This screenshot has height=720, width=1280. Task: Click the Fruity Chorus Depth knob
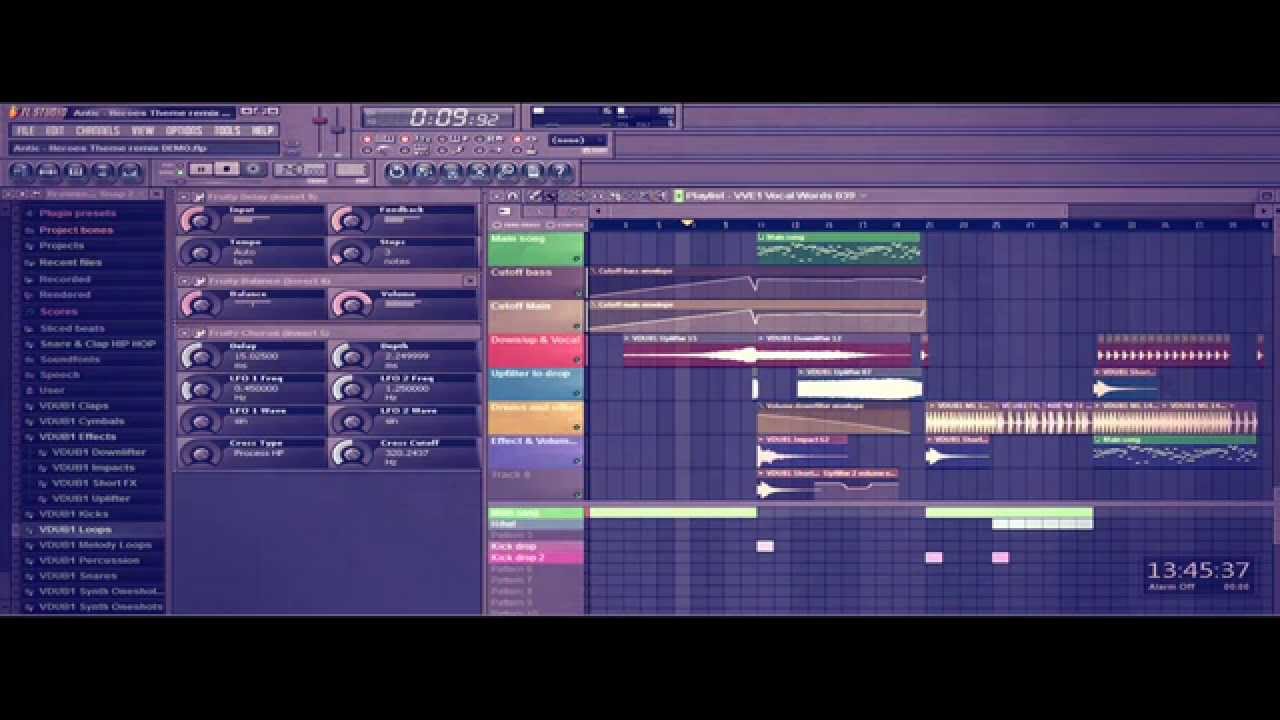pyautogui.click(x=351, y=356)
